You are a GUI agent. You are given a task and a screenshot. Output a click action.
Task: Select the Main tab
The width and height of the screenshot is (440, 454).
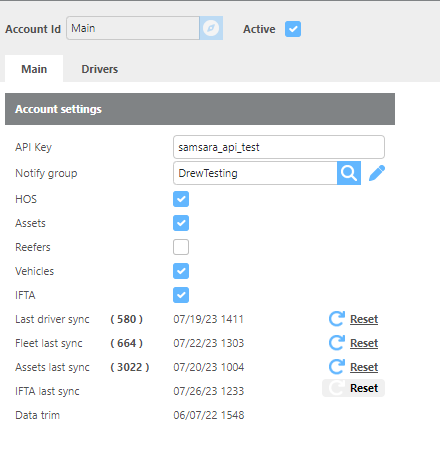[x=34, y=69]
